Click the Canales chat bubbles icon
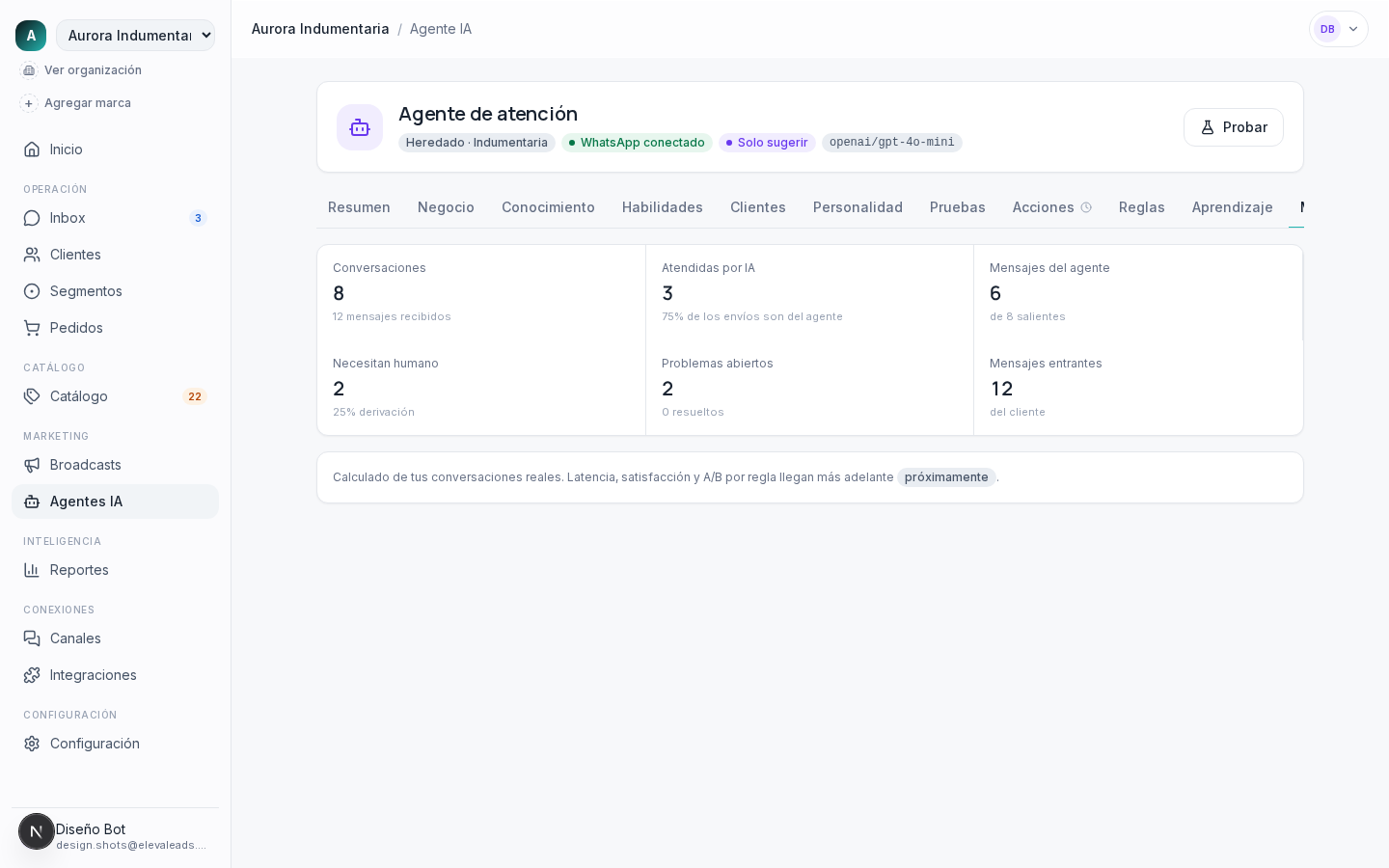 tap(32, 638)
